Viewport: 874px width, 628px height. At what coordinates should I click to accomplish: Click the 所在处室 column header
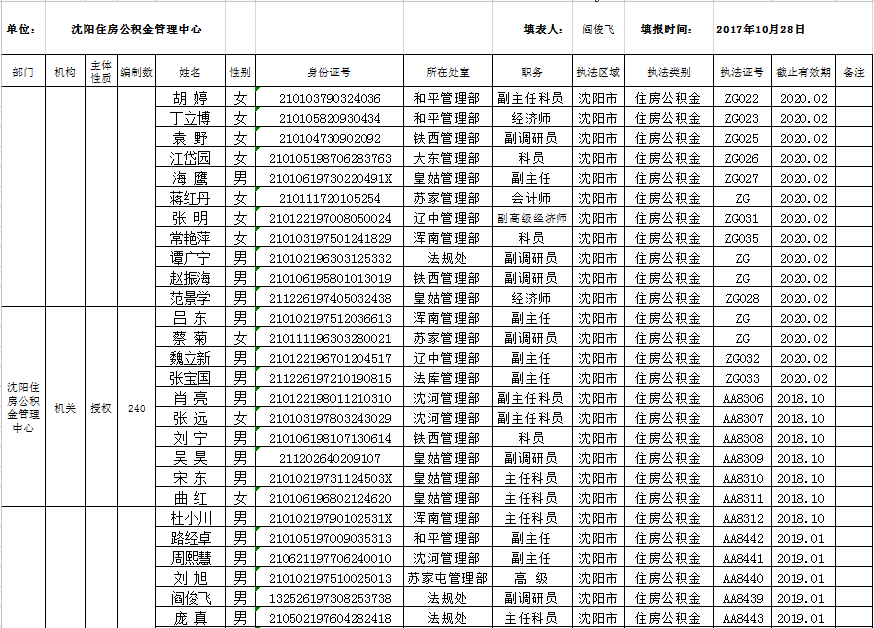pos(448,72)
